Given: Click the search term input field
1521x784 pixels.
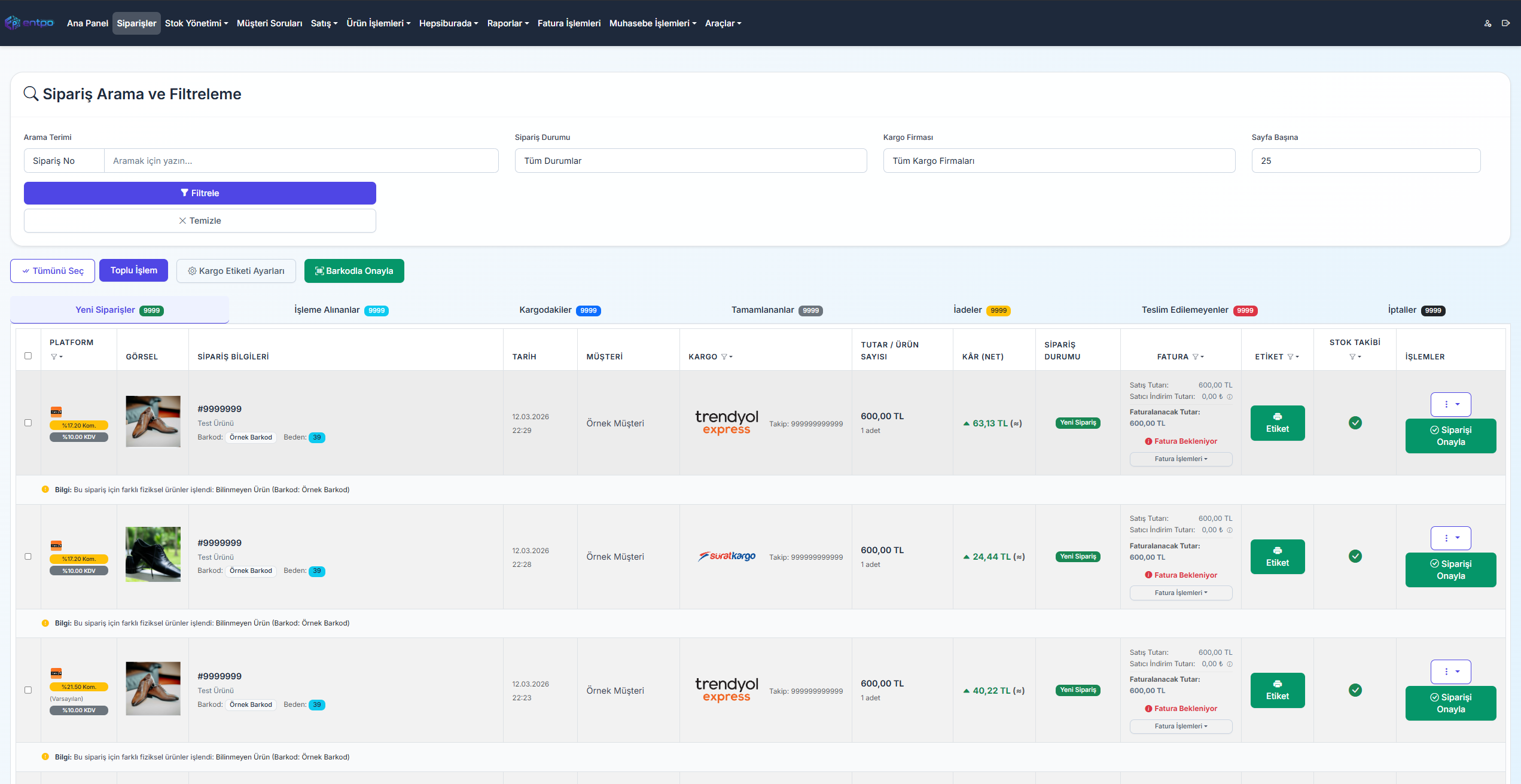Looking at the screenshot, I should (x=301, y=161).
